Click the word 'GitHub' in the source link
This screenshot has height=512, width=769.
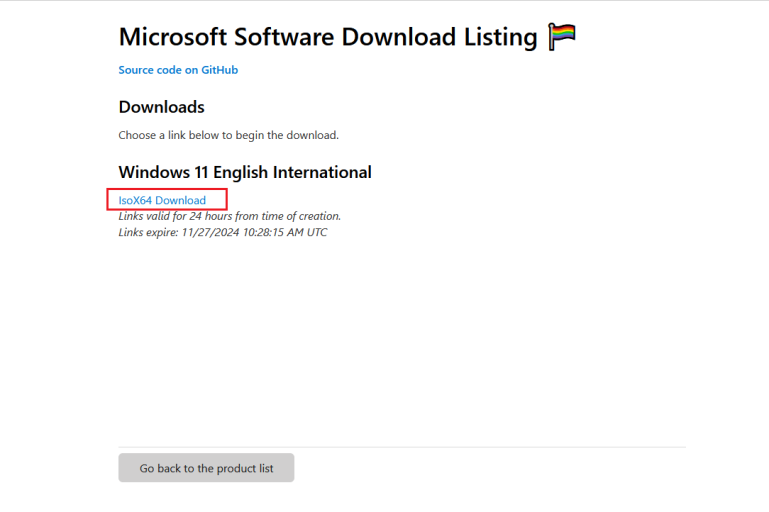pos(219,70)
